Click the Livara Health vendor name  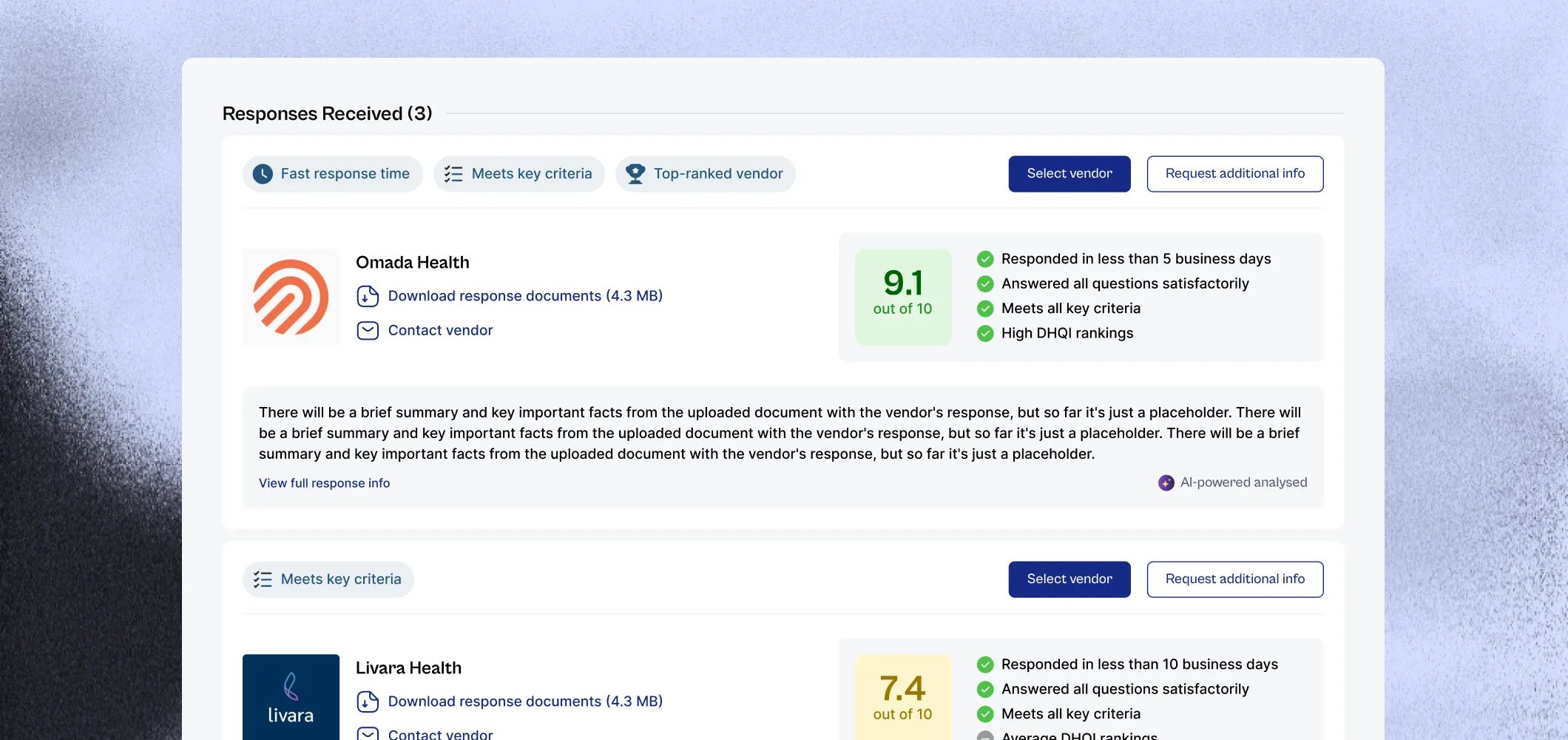408,668
